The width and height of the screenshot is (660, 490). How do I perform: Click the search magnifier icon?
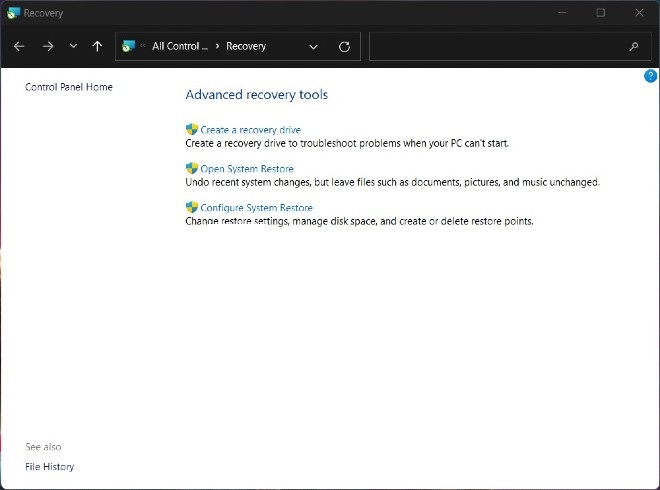point(634,46)
